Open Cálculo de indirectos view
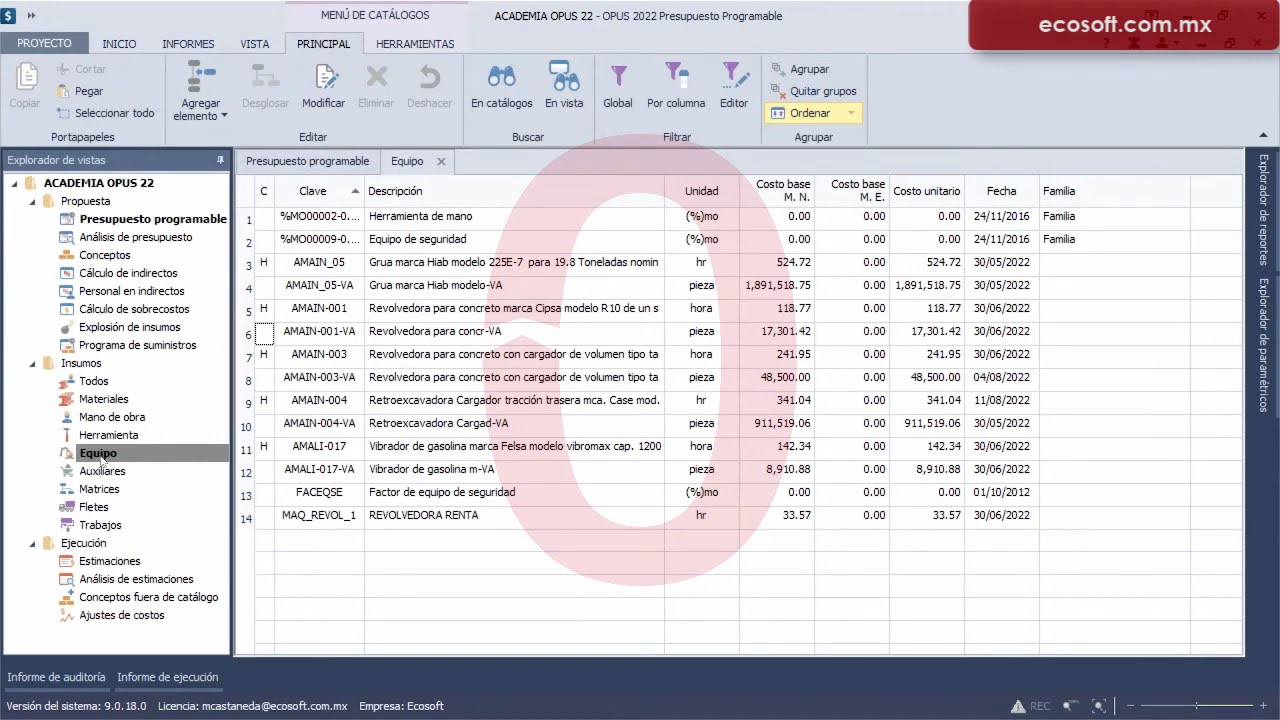Screen dimensions: 1280x720 pyautogui.click(x=128, y=273)
